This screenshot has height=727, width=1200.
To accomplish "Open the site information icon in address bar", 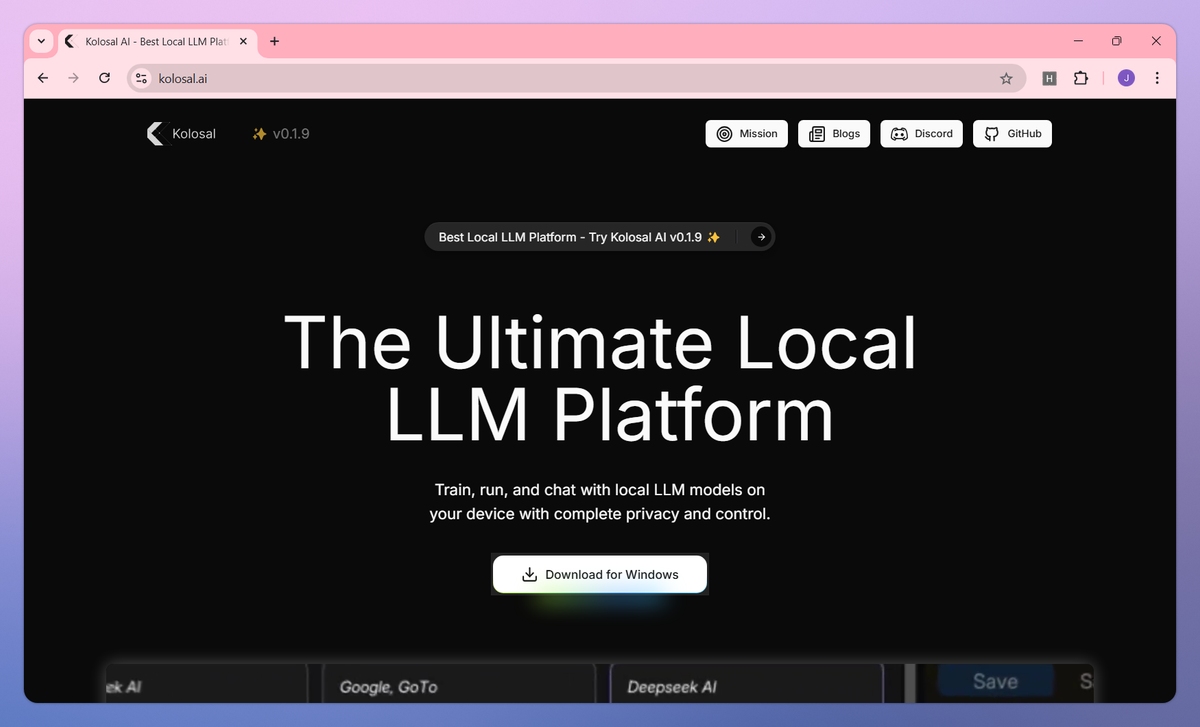I will click(141, 78).
